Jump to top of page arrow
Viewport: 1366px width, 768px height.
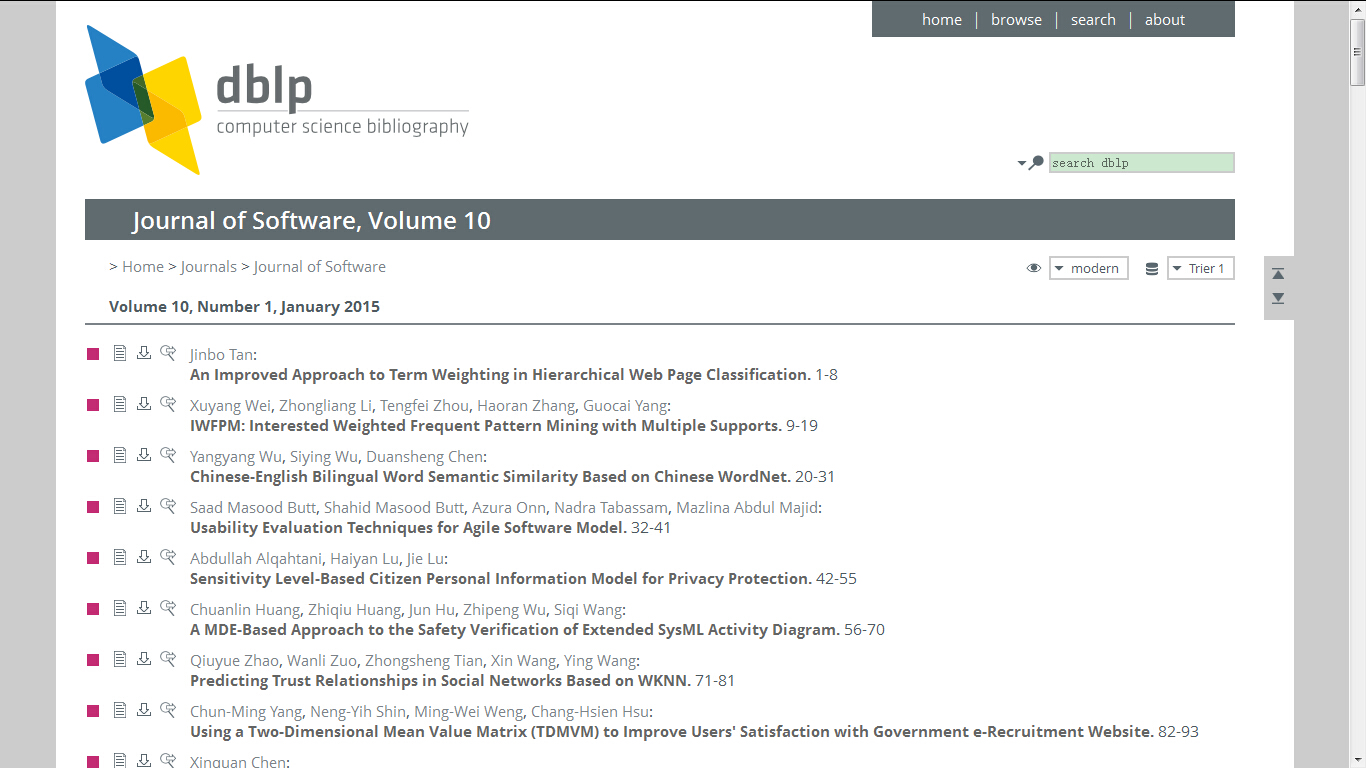pyautogui.click(x=1278, y=274)
